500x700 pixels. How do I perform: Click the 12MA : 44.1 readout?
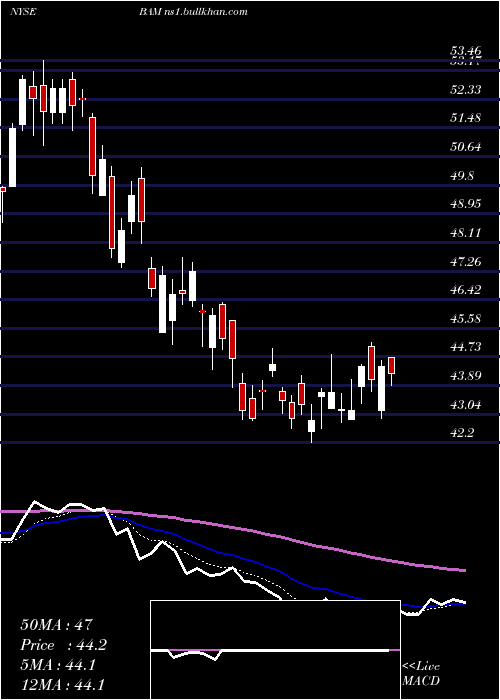point(62,684)
